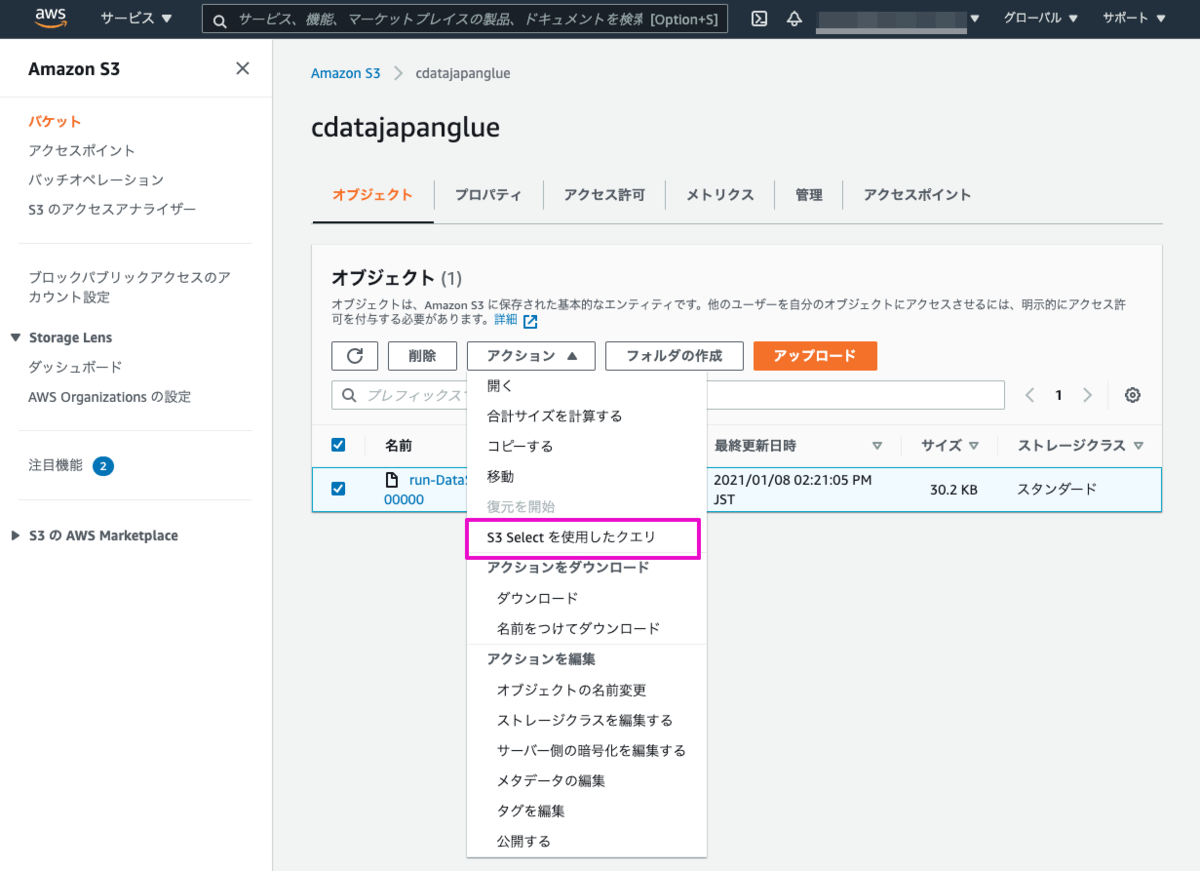
Task: Open the グローバル region dropdown
Action: (x=1041, y=18)
